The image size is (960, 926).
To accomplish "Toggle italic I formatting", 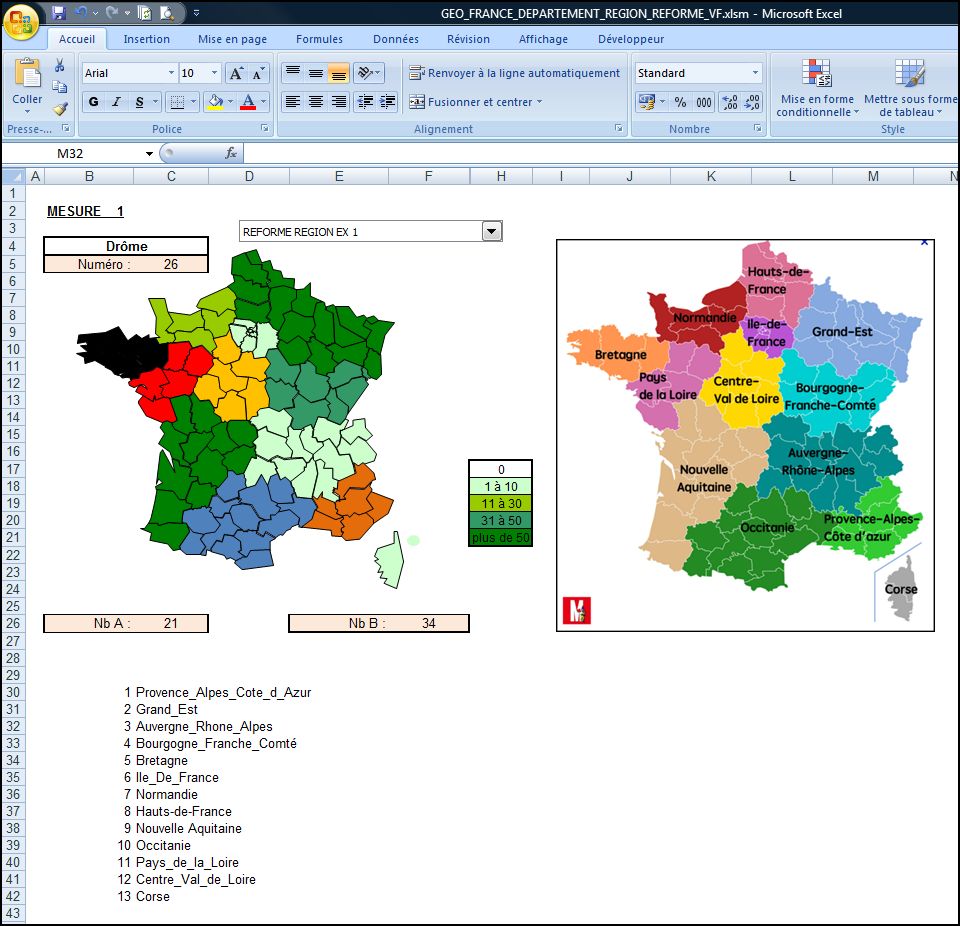I will pyautogui.click(x=116, y=102).
